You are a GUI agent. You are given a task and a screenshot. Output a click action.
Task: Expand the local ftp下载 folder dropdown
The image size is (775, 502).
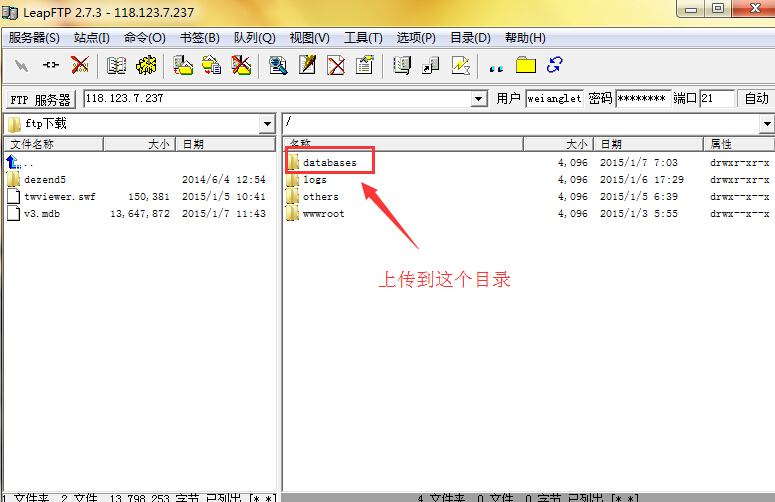(x=267, y=124)
